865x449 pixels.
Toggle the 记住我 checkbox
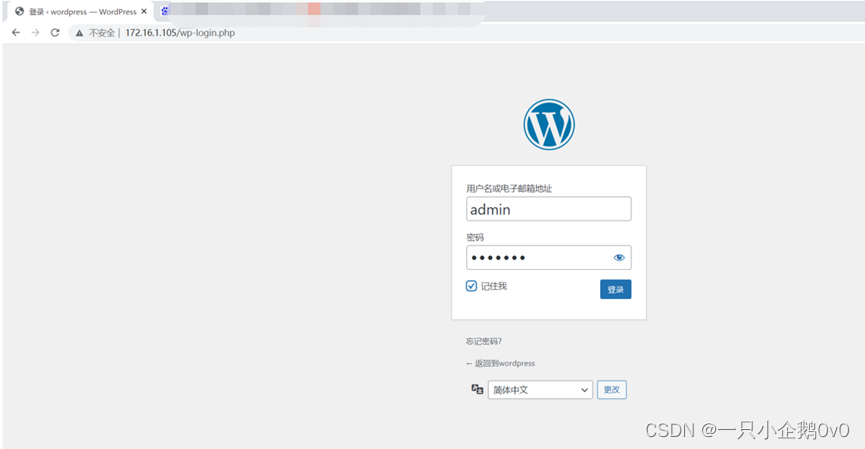pyautogui.click(x=471, y=286)
